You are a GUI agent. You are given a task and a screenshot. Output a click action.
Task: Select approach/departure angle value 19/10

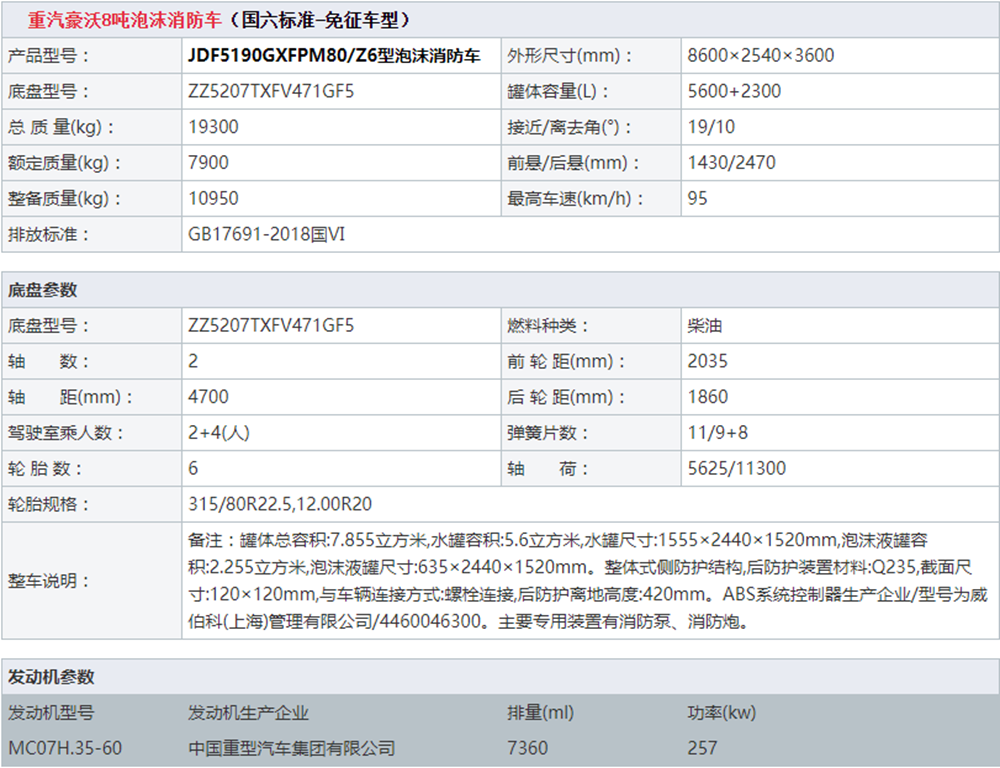pyautogui.click(x=711, y=127)
